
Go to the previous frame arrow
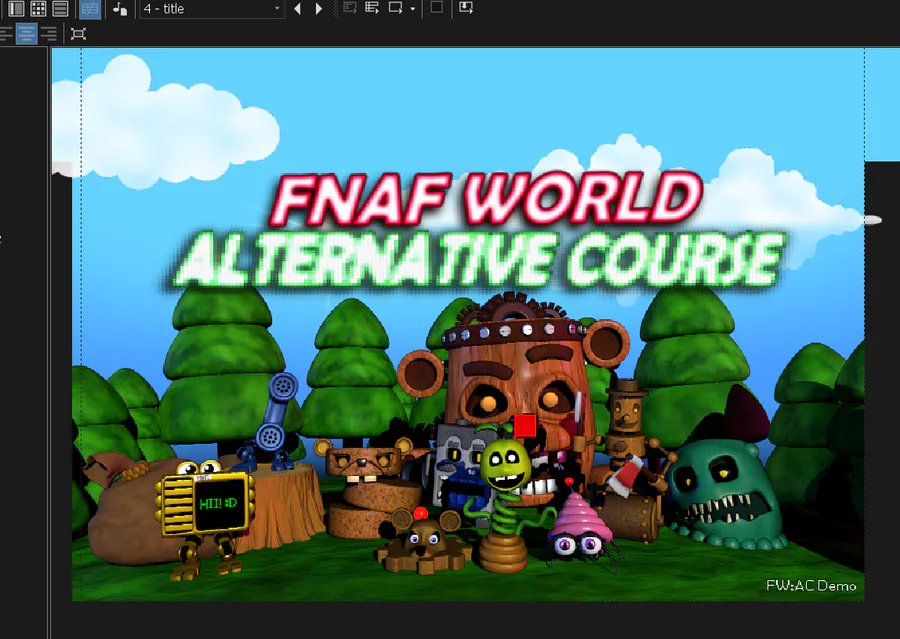[297, 8]
